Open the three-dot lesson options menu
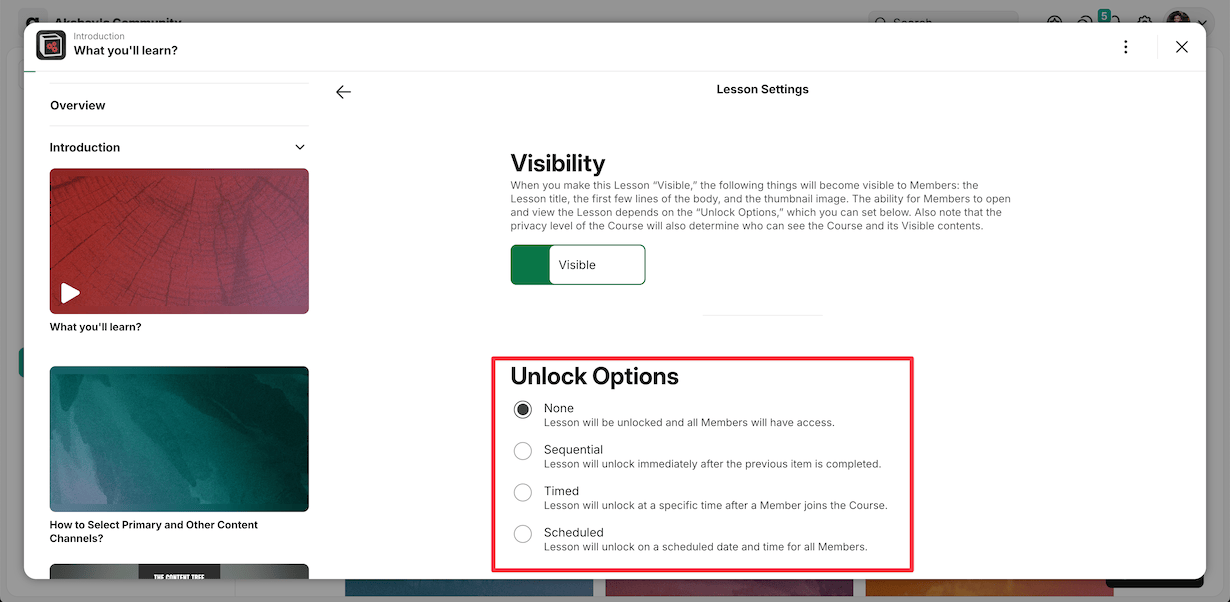1230x602 pixels. pos(1126,47)
